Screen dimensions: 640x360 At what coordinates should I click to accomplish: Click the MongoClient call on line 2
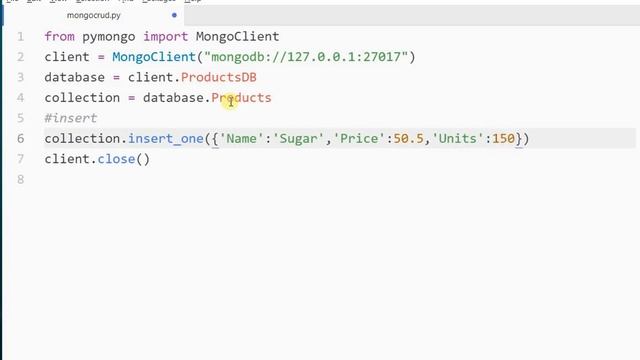click(154, 57)
